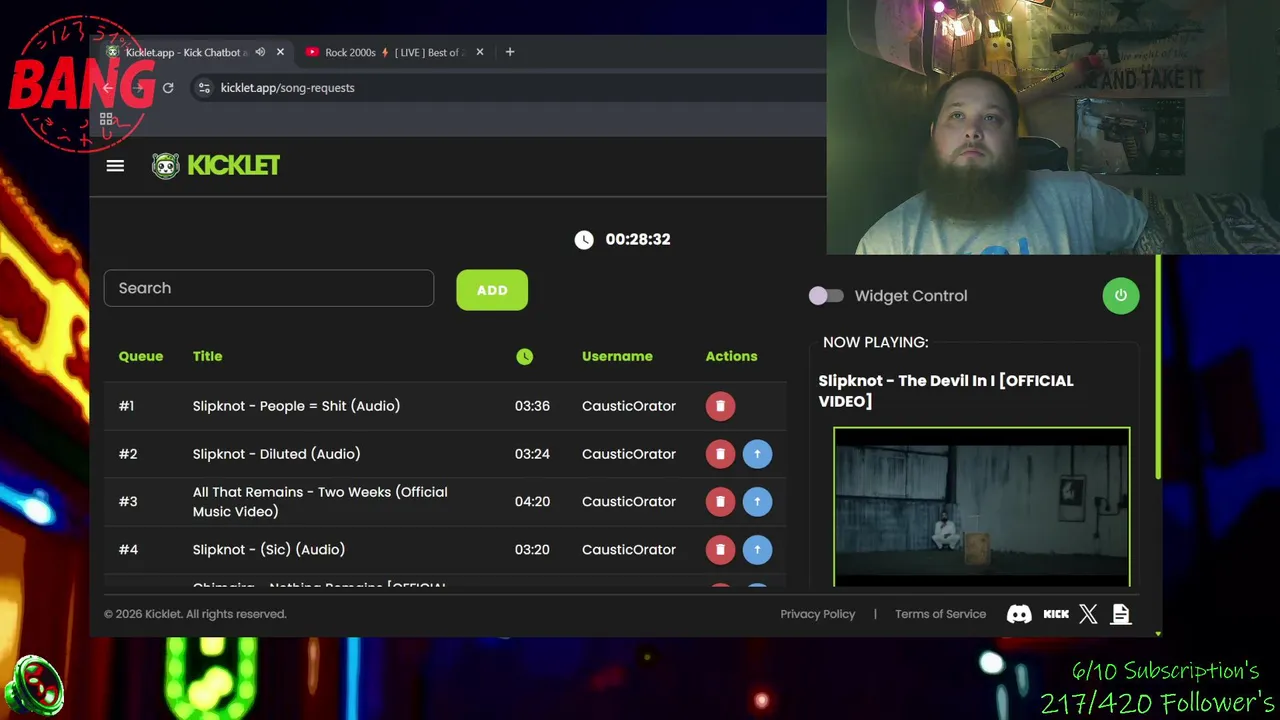Image resolution: width=1280 pixels, height=720 pixels.
Task: Switch to the Rock 2000s LIVE tab
Action: [394, 52]
